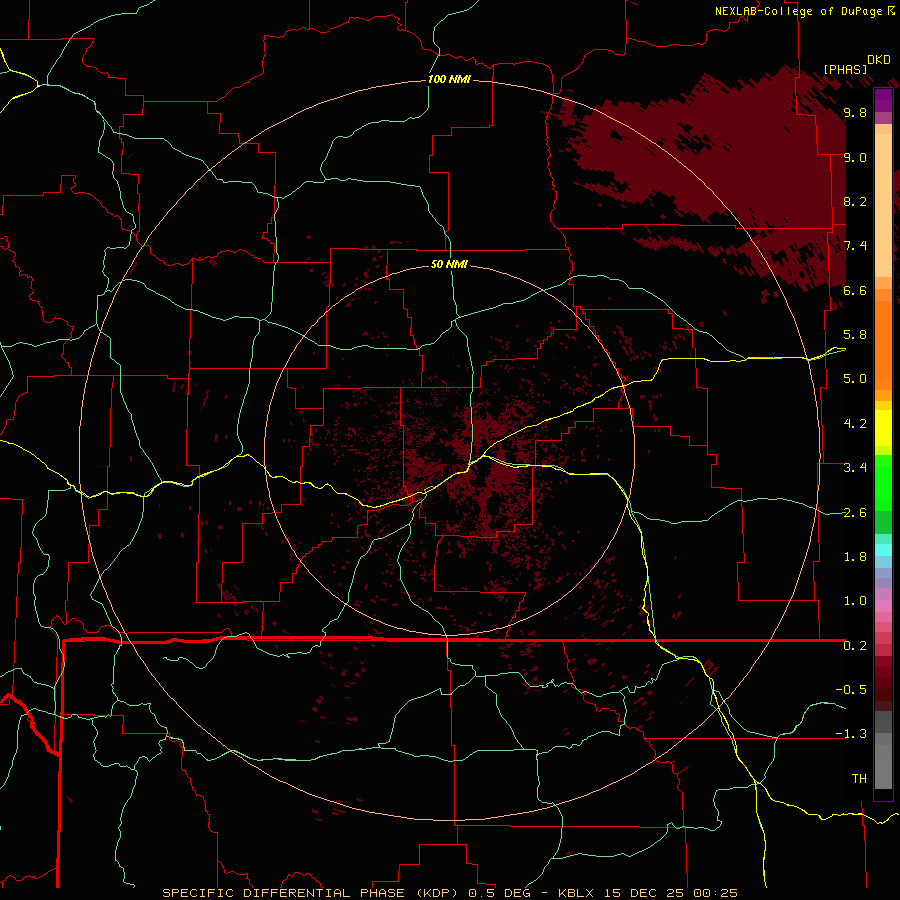Click the KBLX radar site identifier text

point(577,893)
